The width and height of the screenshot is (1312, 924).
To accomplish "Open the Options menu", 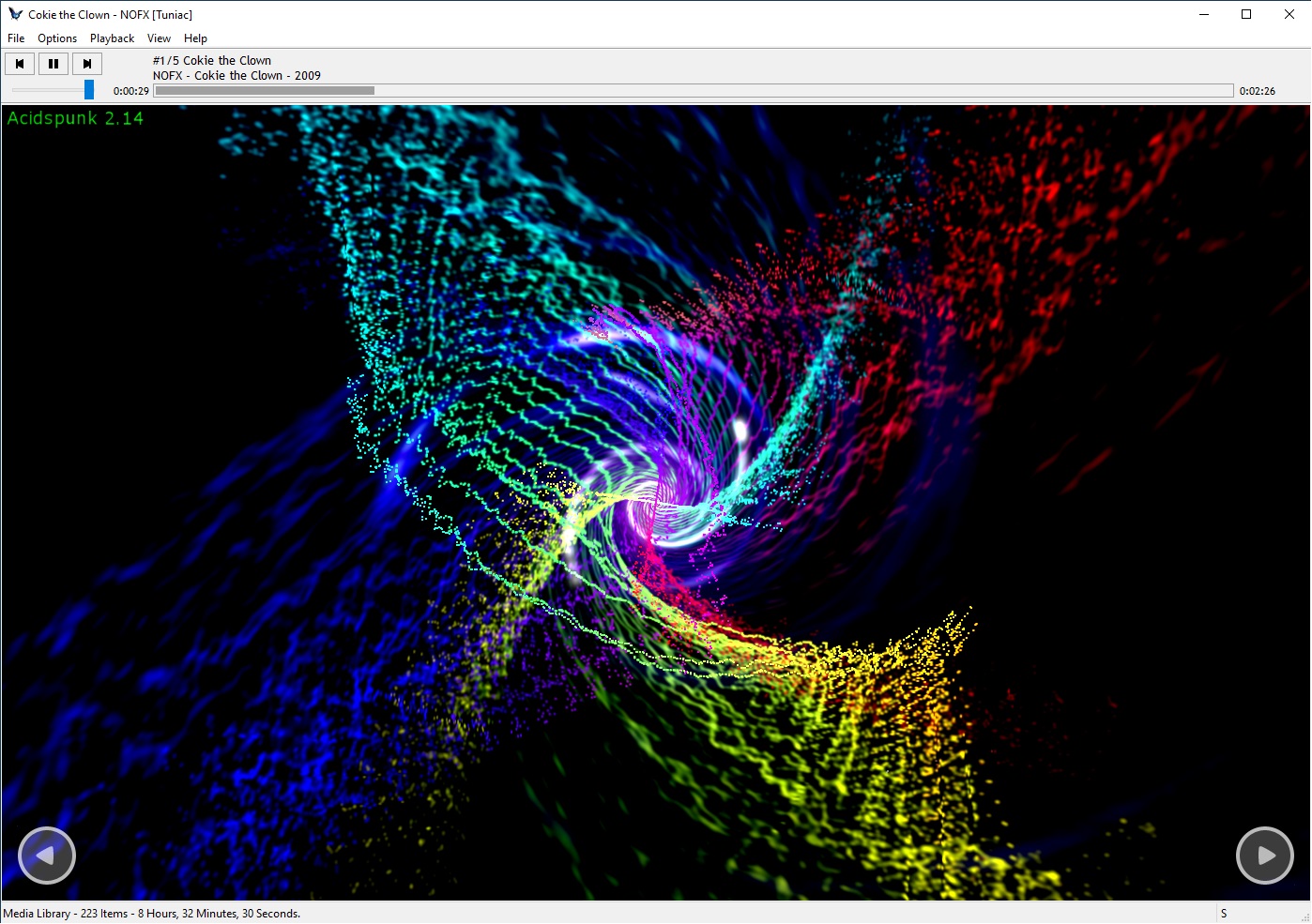I will point(57,38).
